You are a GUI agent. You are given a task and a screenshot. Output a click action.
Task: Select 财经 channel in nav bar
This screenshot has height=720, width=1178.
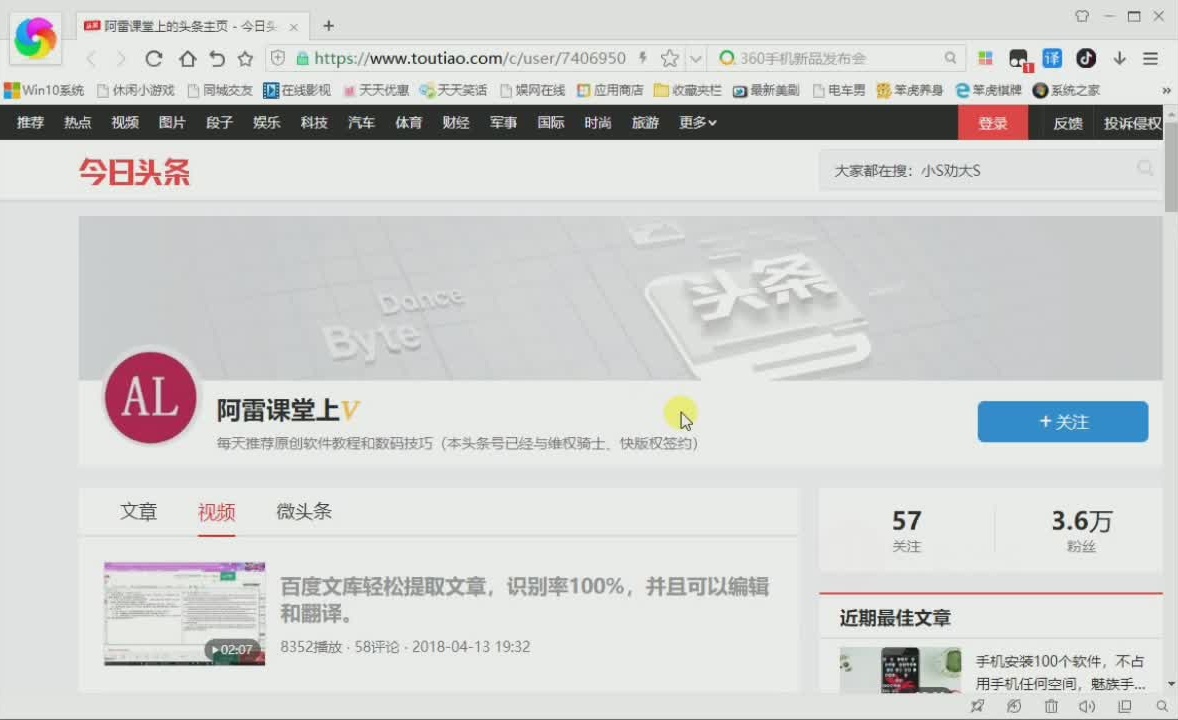pyautogui.click(x=456, y=123)
